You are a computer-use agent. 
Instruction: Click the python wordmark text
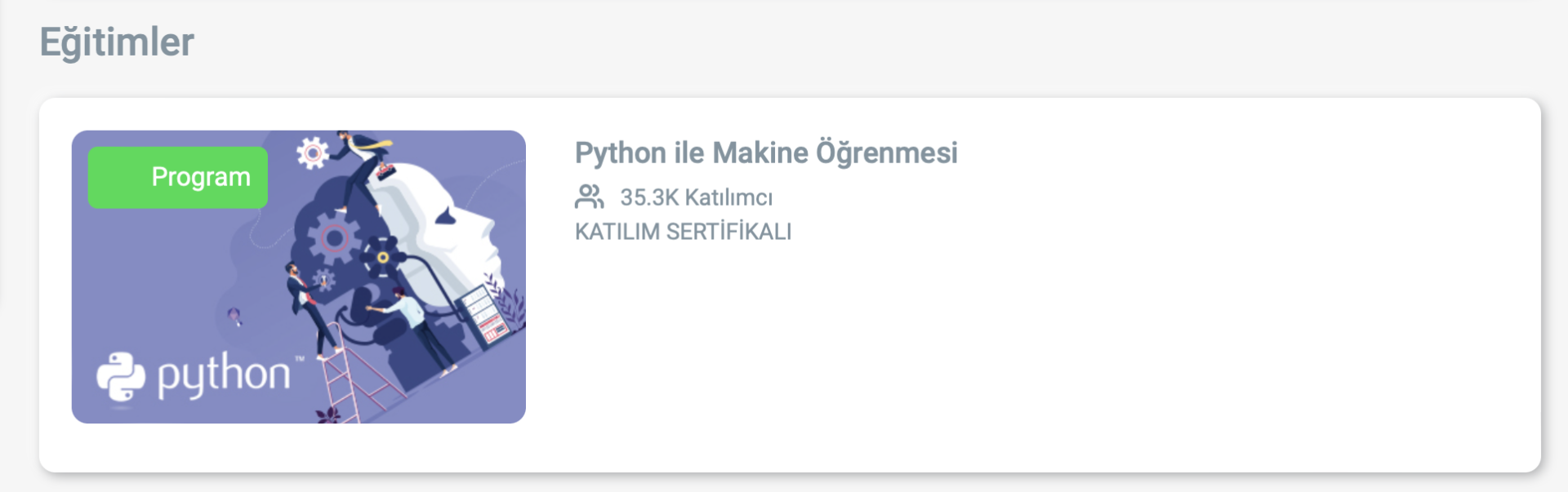pos(224,375)
